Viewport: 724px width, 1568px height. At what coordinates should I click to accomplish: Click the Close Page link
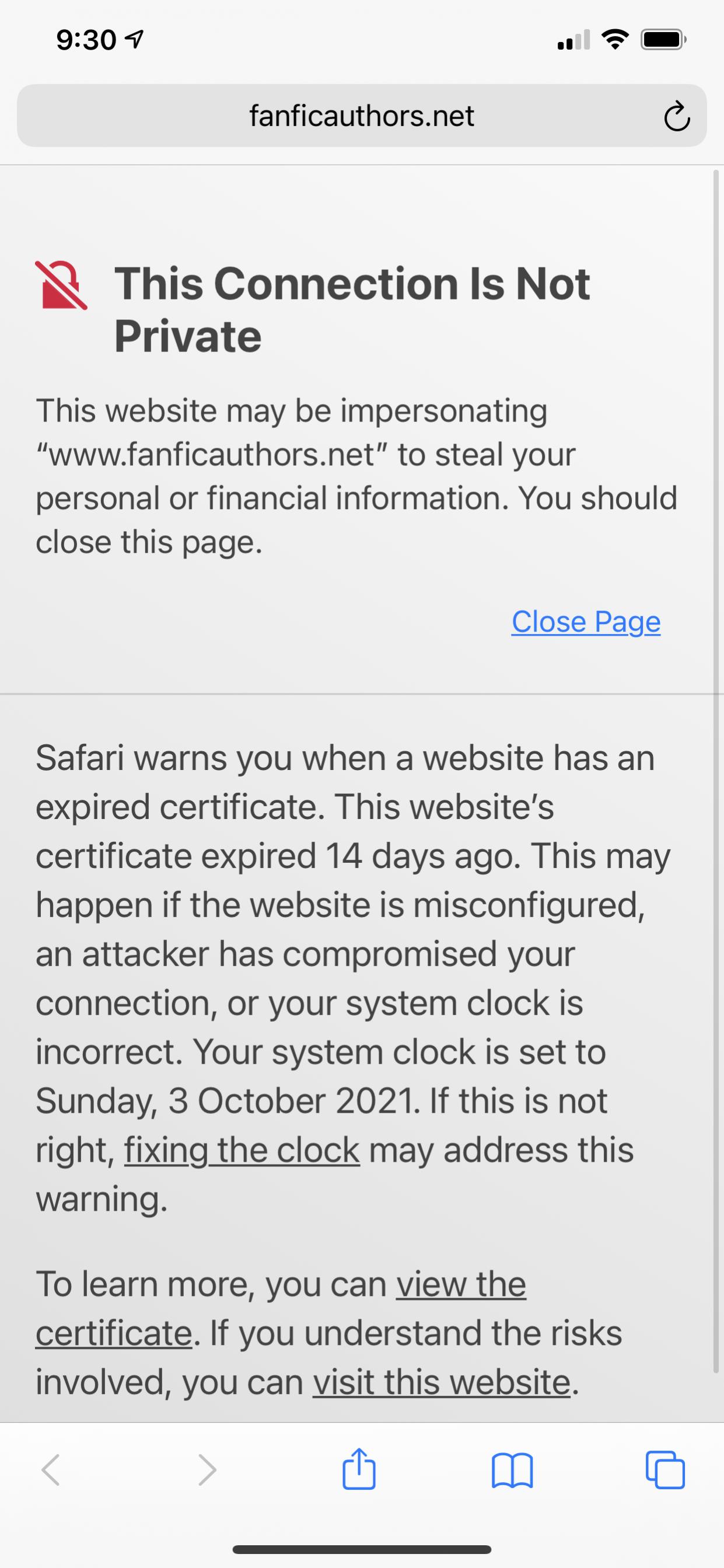pyautogui.click(x=586, y=622)
